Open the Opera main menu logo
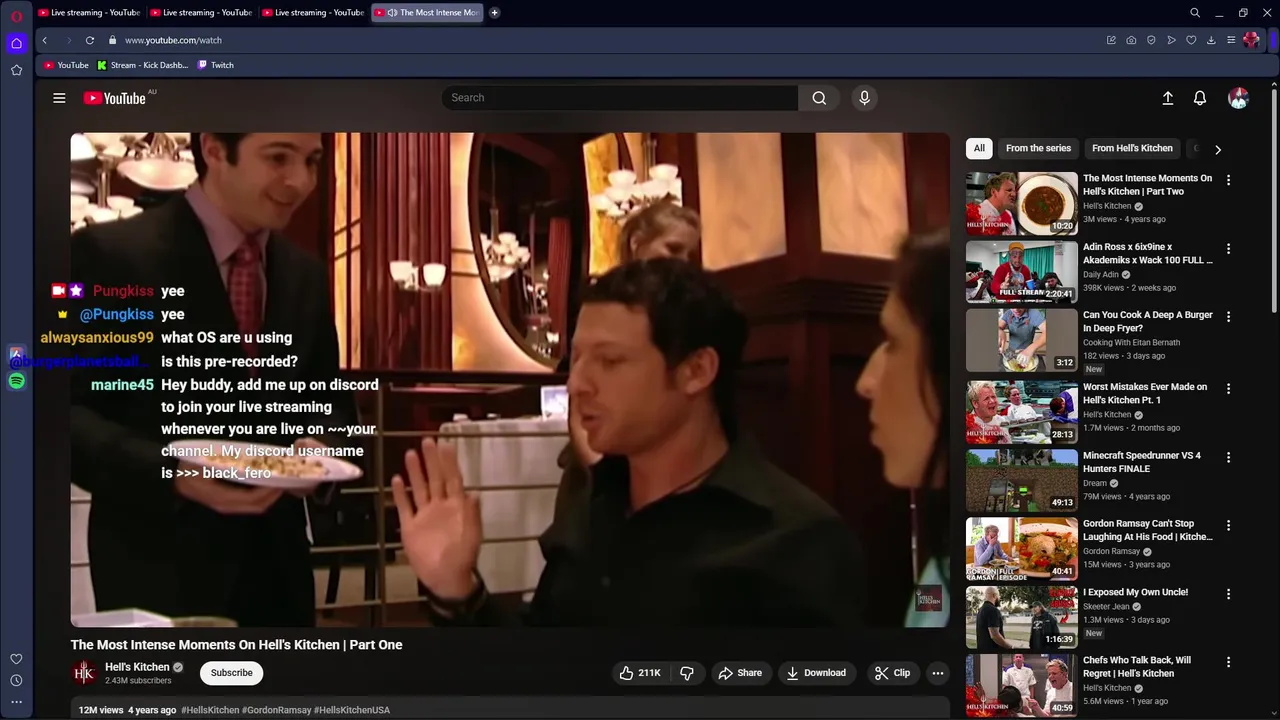 [16, 16]
